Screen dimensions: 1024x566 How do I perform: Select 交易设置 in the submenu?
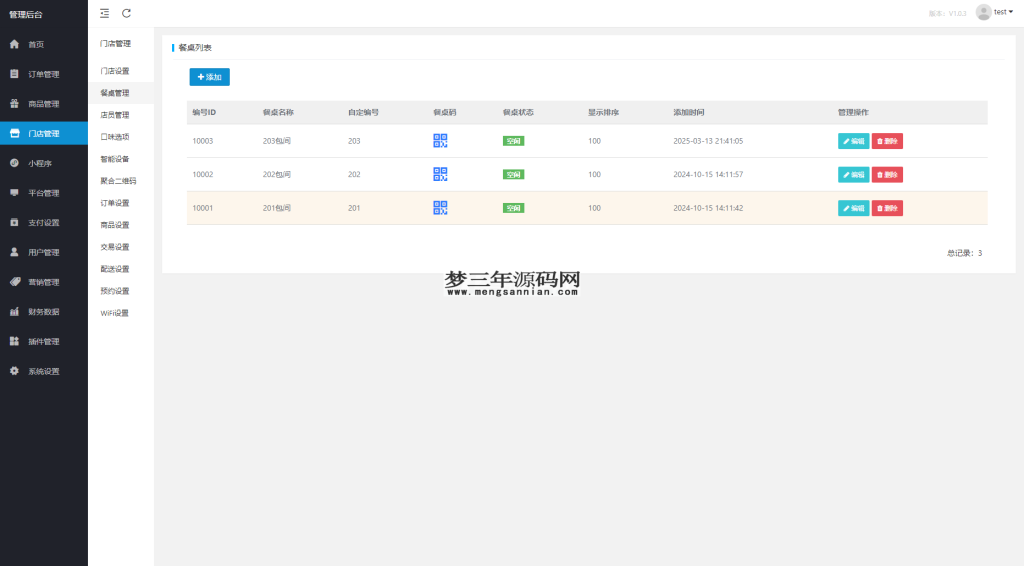click(x=115, y=247)
